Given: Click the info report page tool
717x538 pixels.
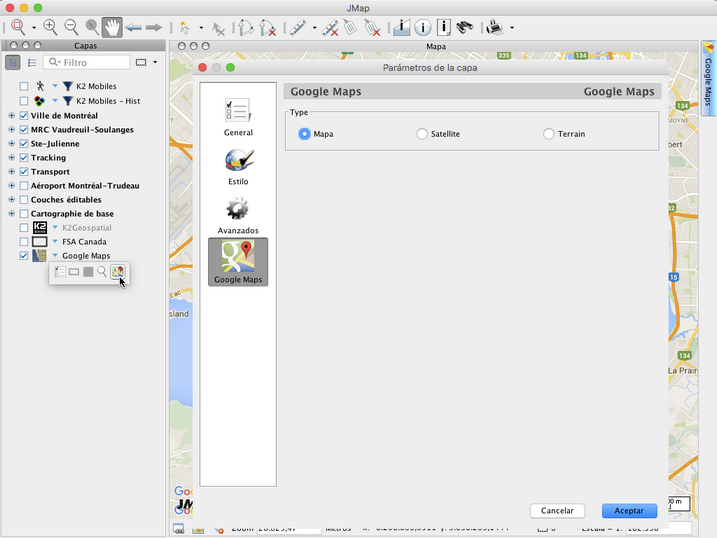Looking at the screenshot, I should [444, 27].
